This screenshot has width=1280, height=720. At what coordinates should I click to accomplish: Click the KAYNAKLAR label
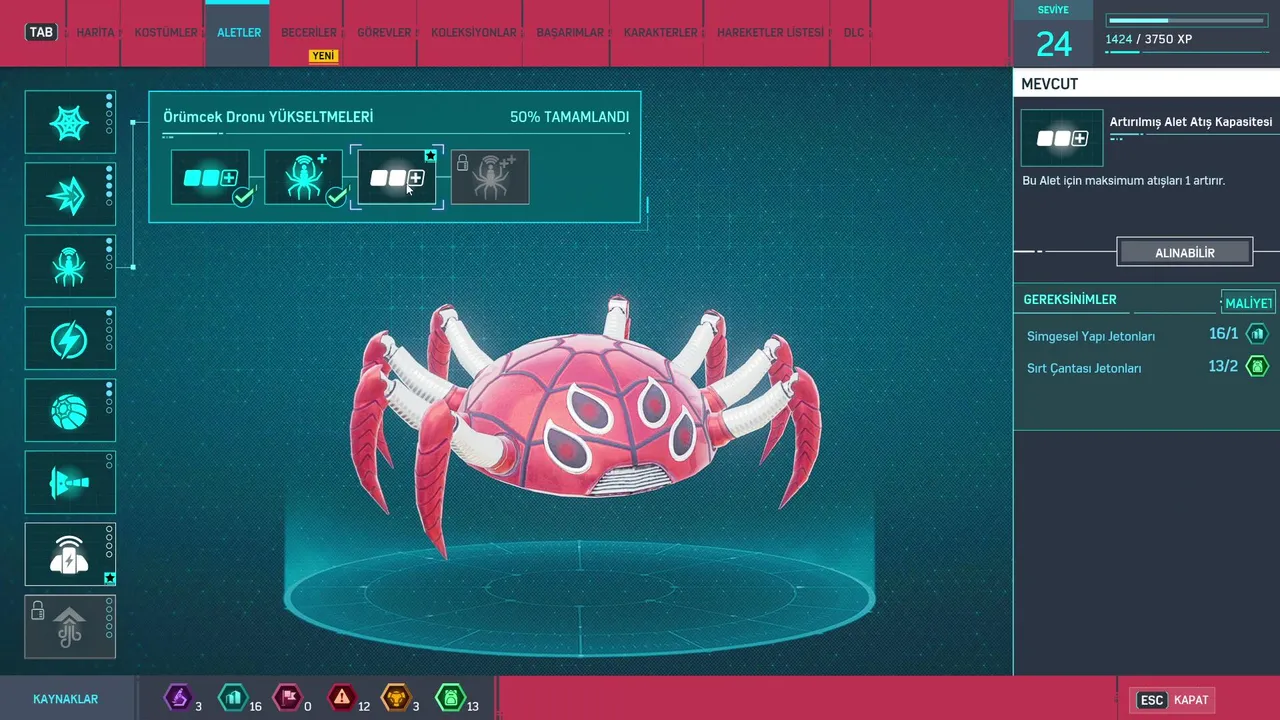[66, 699]
